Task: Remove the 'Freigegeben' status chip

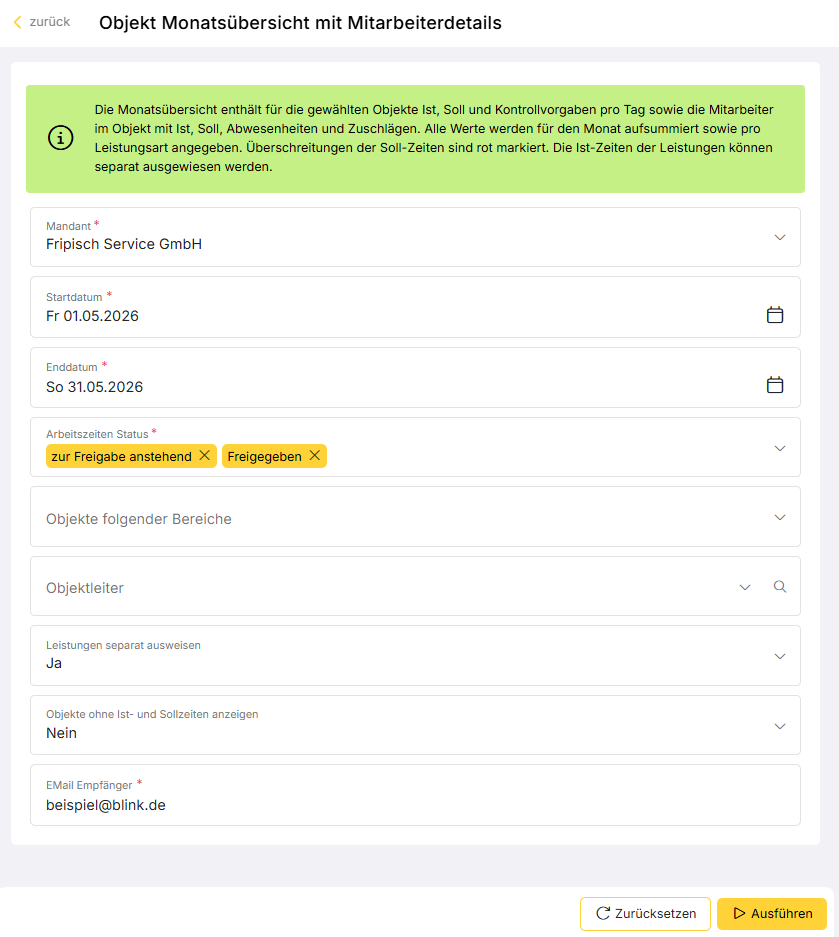Action: coord(314,455)
